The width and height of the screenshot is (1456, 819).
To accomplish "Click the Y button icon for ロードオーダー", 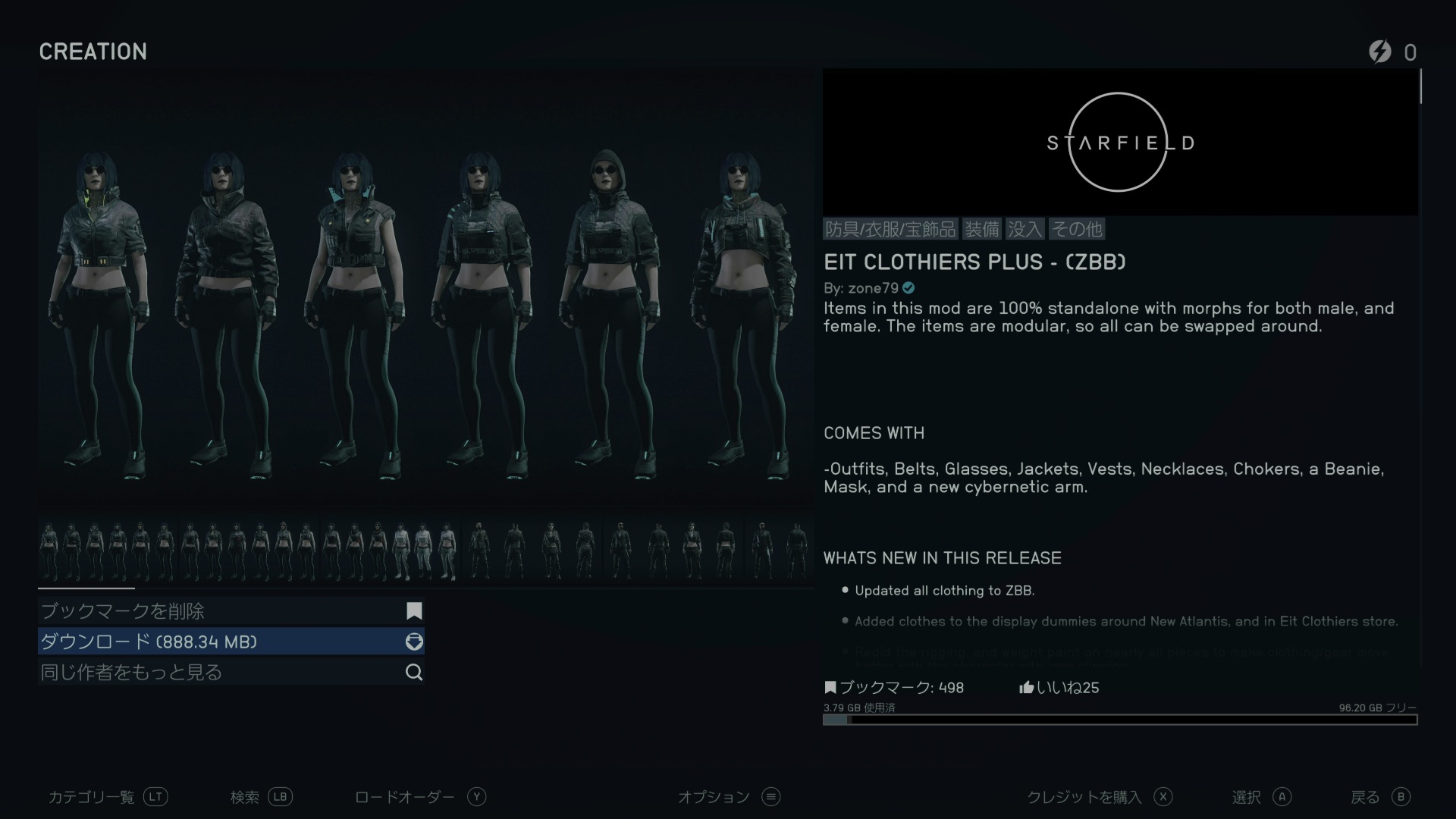I will [476, 796].
